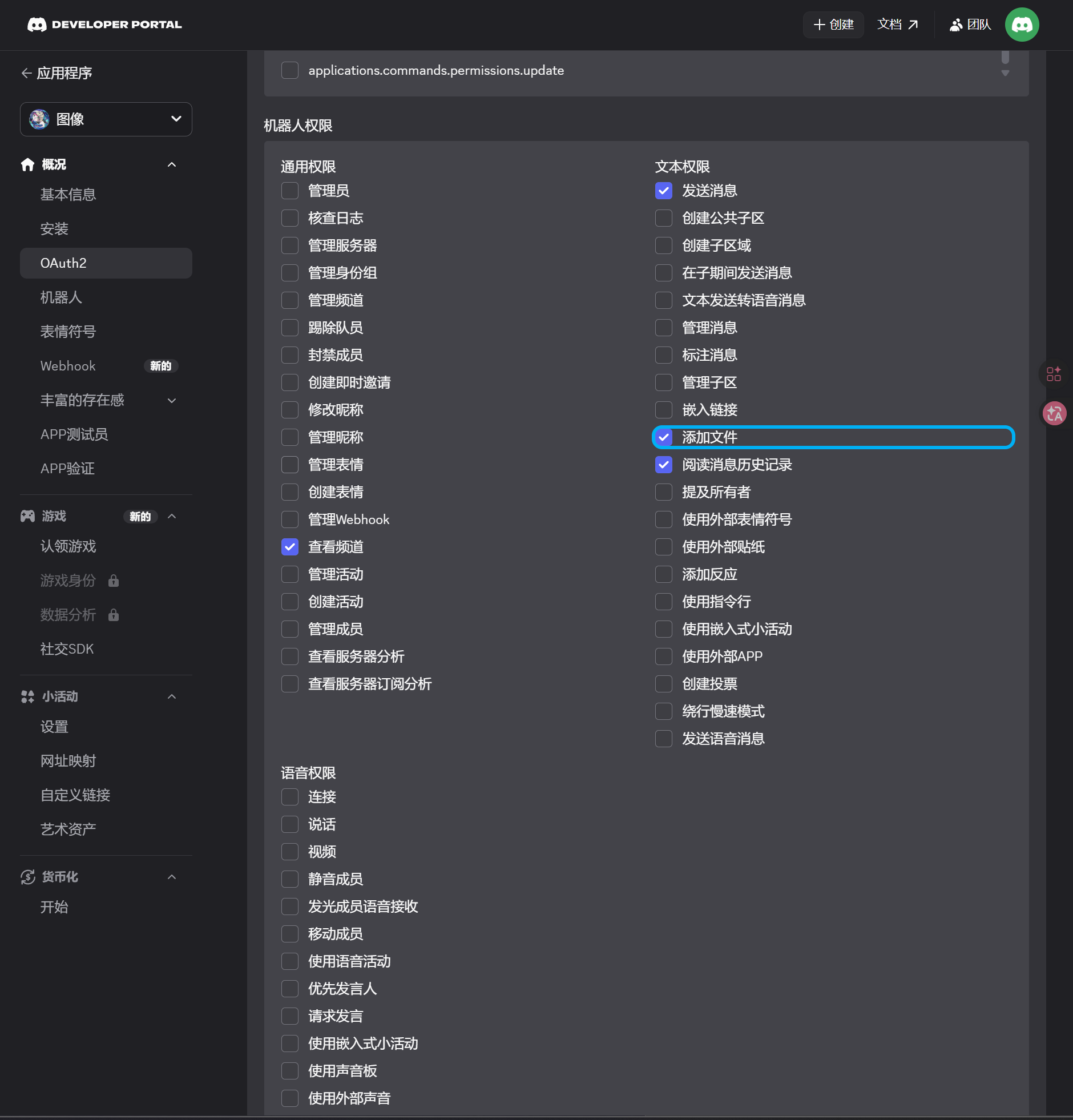The image size is (1073, 1120).
Task: Open 设置 under 小活动
Action: [x=106, y=727]
